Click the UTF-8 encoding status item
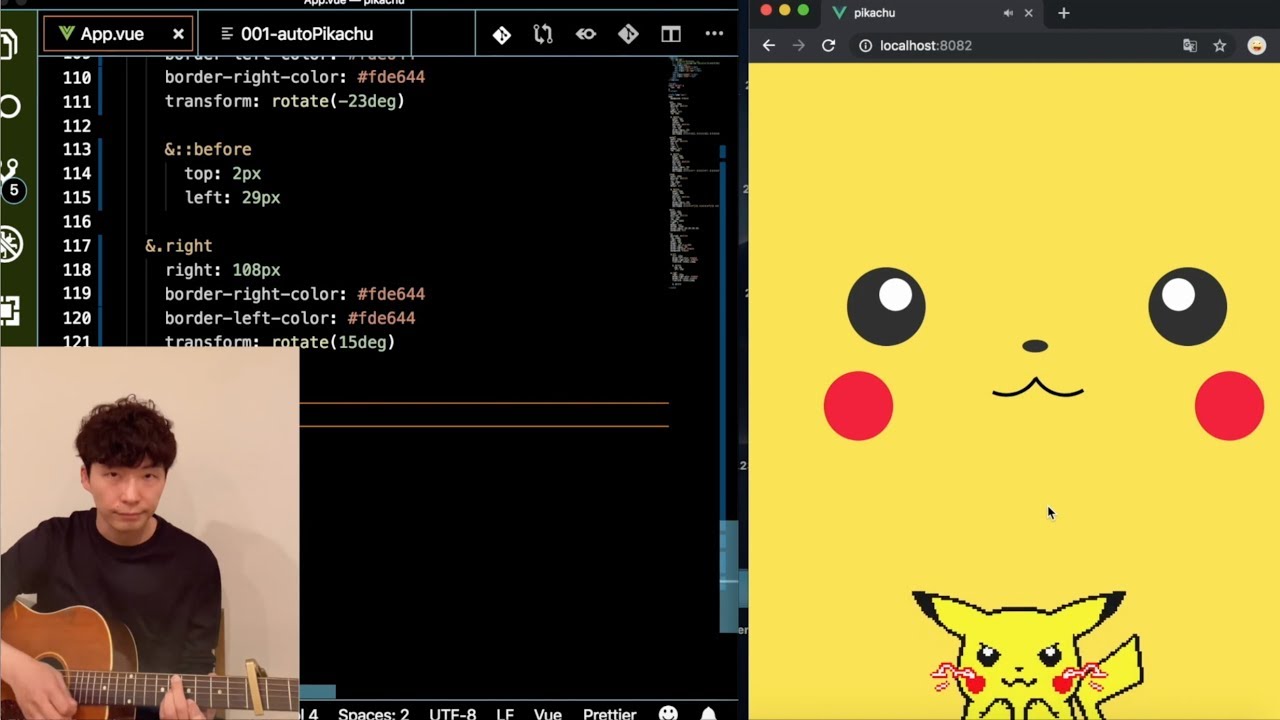 click(x=453, y=714)
